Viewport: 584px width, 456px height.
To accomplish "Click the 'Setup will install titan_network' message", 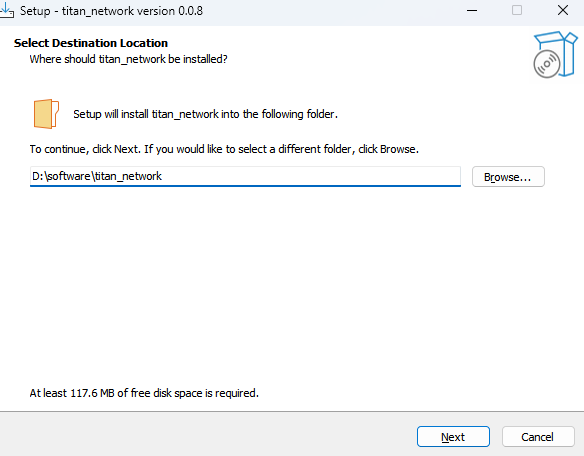I will click(x=205, y=114).
